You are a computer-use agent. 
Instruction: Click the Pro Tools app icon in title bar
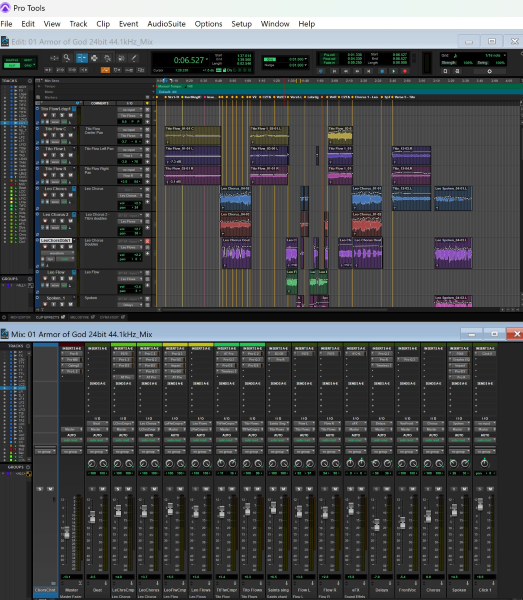[5, 8]
